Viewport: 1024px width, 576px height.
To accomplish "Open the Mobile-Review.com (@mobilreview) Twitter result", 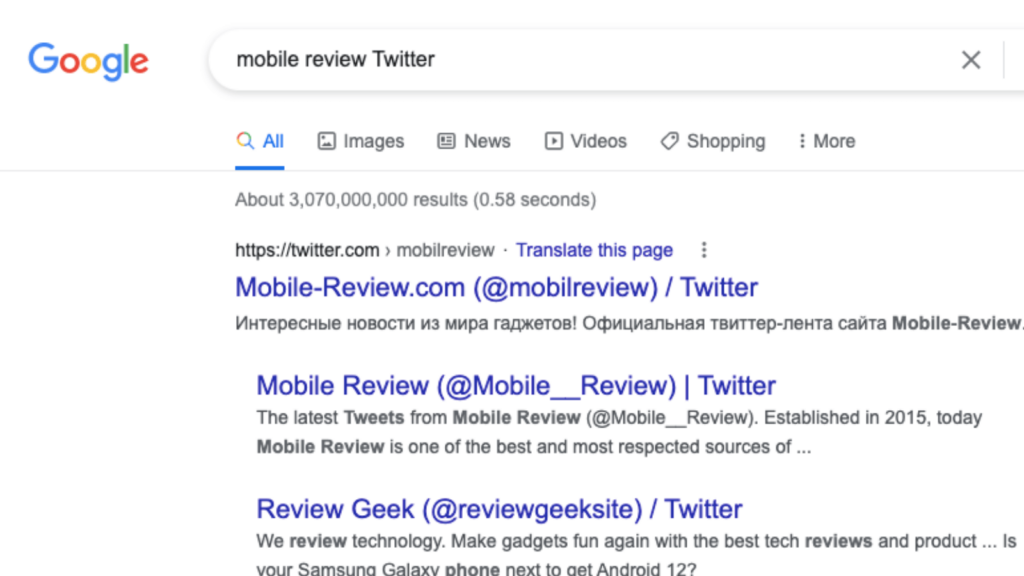I will point(496,287).
